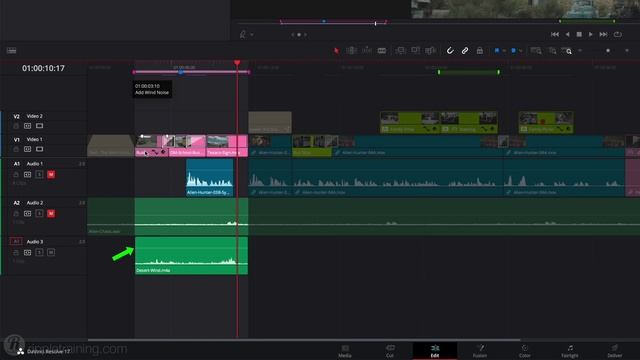Click the Replace Clip toolbar icon
640x360 pixels.
(431, 51)
